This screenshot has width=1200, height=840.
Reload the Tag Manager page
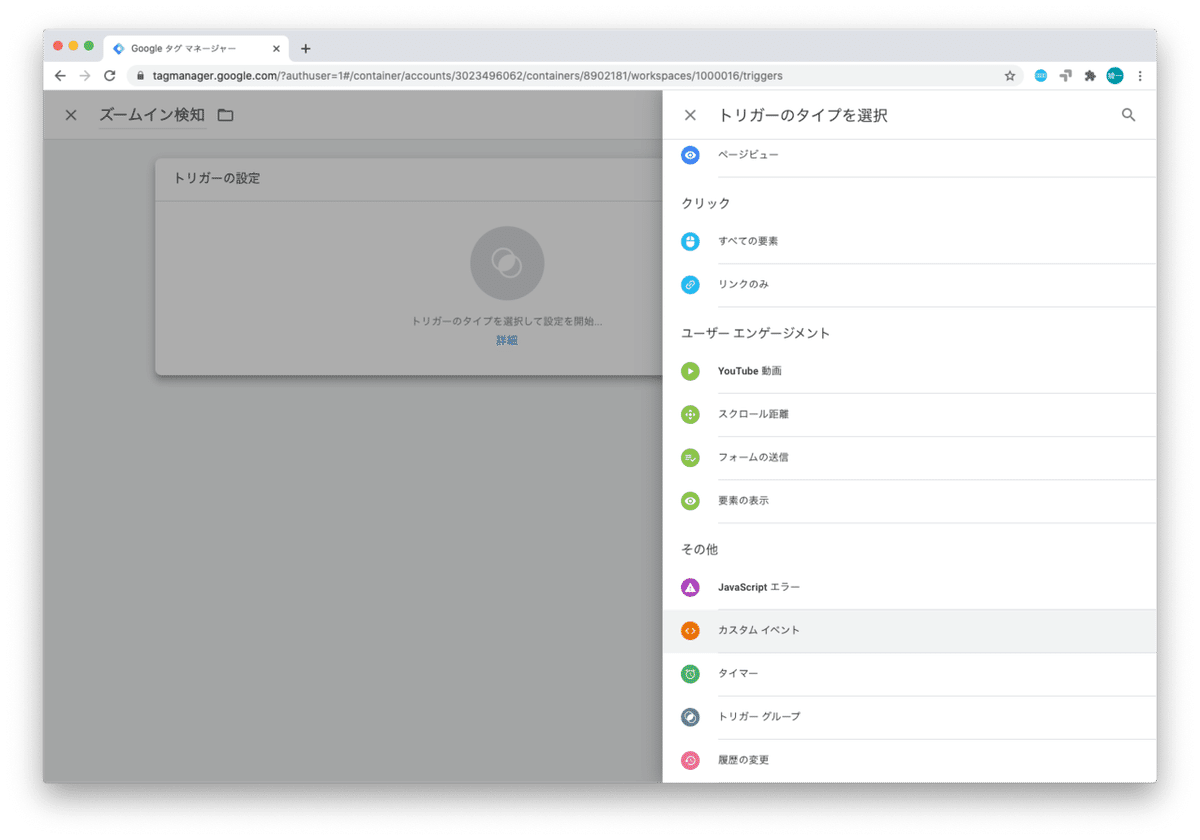[x=110, y=76]
